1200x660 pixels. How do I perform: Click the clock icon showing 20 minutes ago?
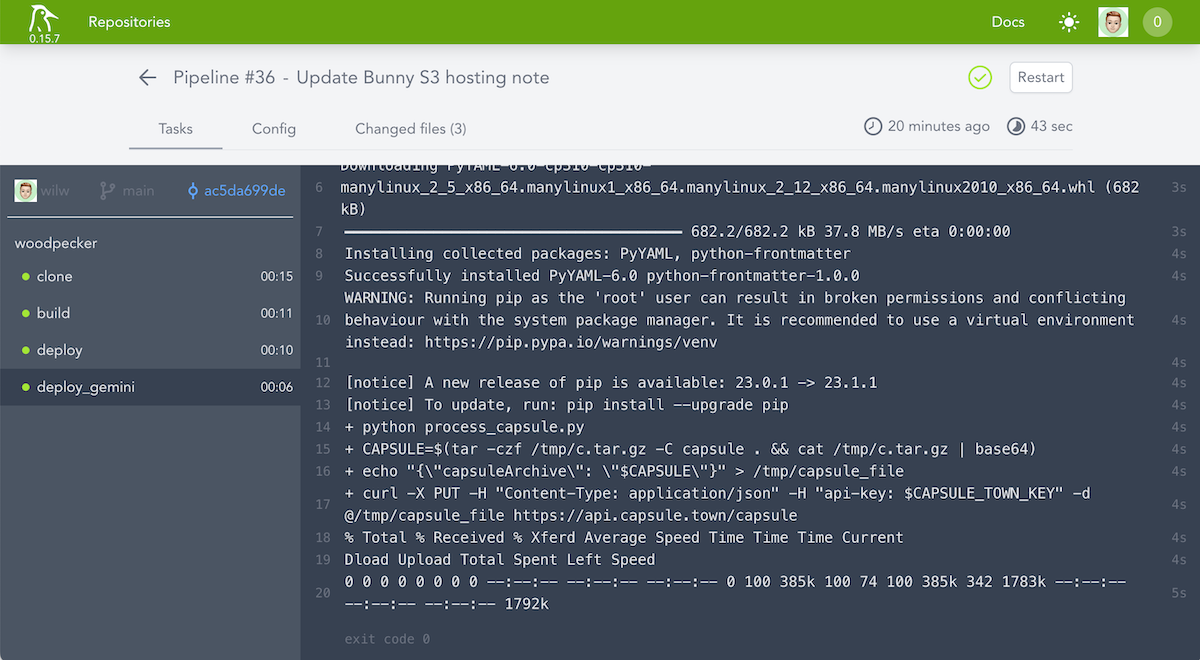[x=873, y=126]
